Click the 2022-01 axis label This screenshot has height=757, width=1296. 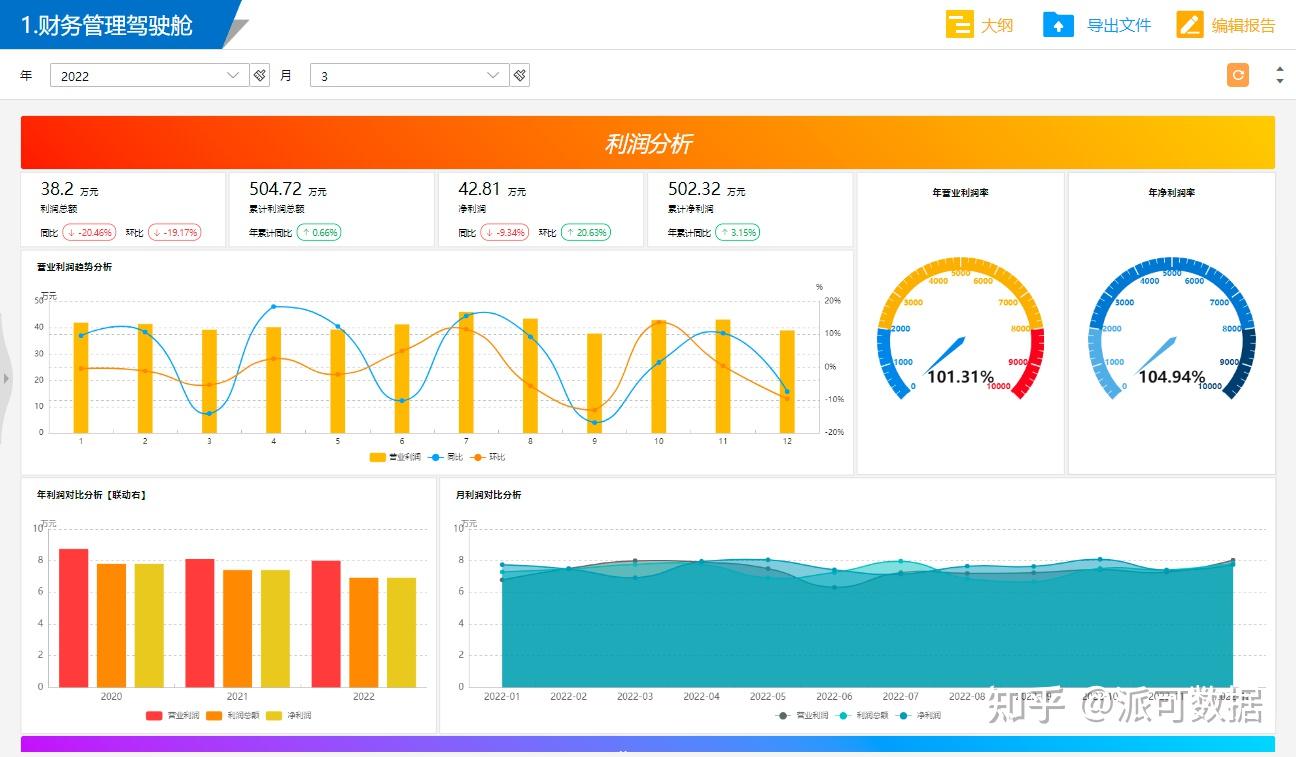[x=502, y=696]
